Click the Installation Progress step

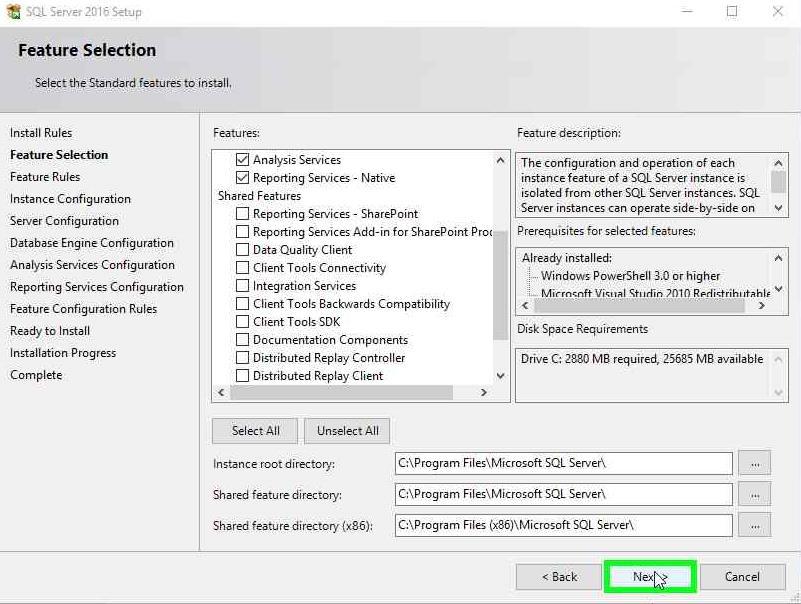point(63,353)
